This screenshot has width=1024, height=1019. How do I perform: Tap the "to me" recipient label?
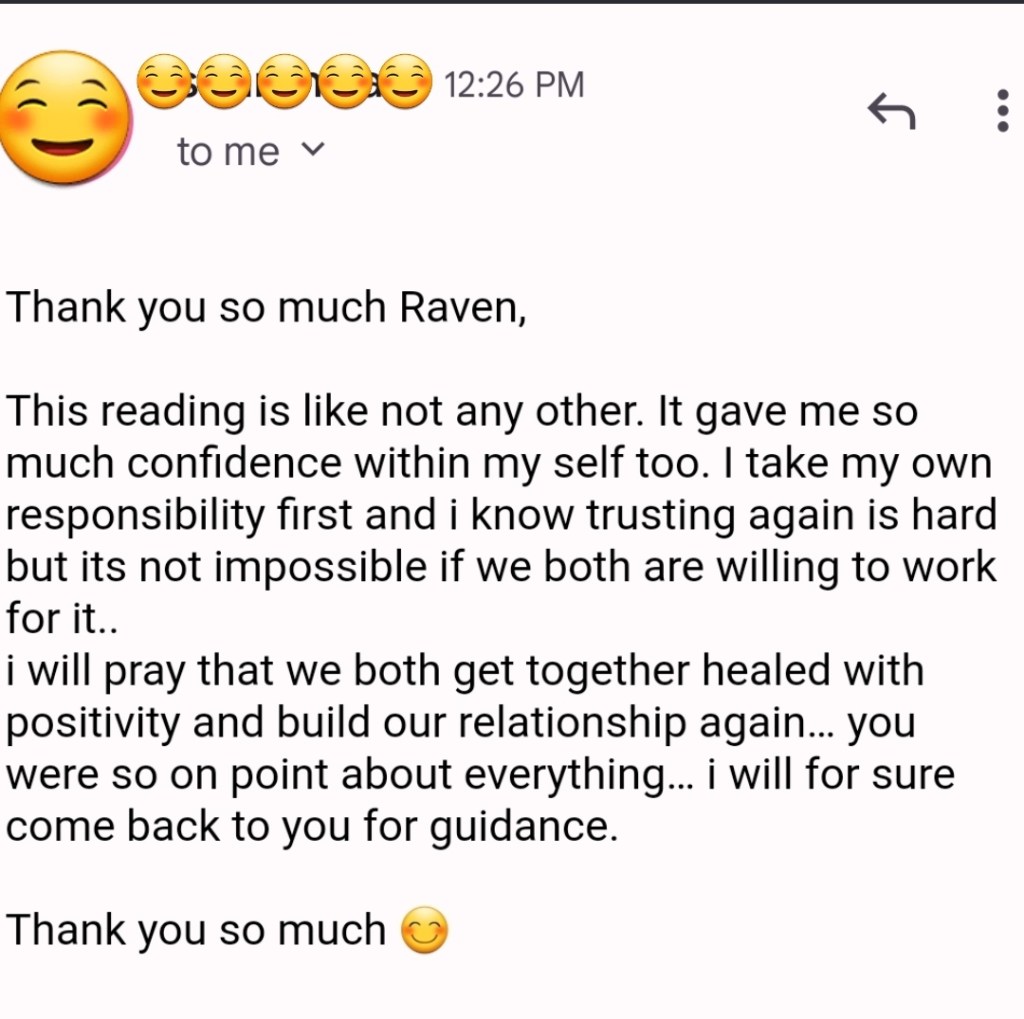click(228, 152)
